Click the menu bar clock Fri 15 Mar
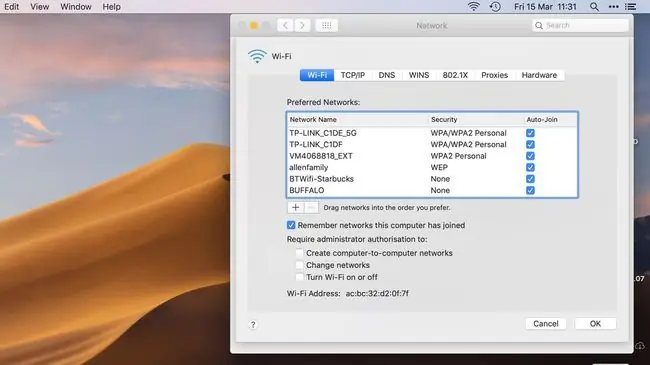 point(546,7)
